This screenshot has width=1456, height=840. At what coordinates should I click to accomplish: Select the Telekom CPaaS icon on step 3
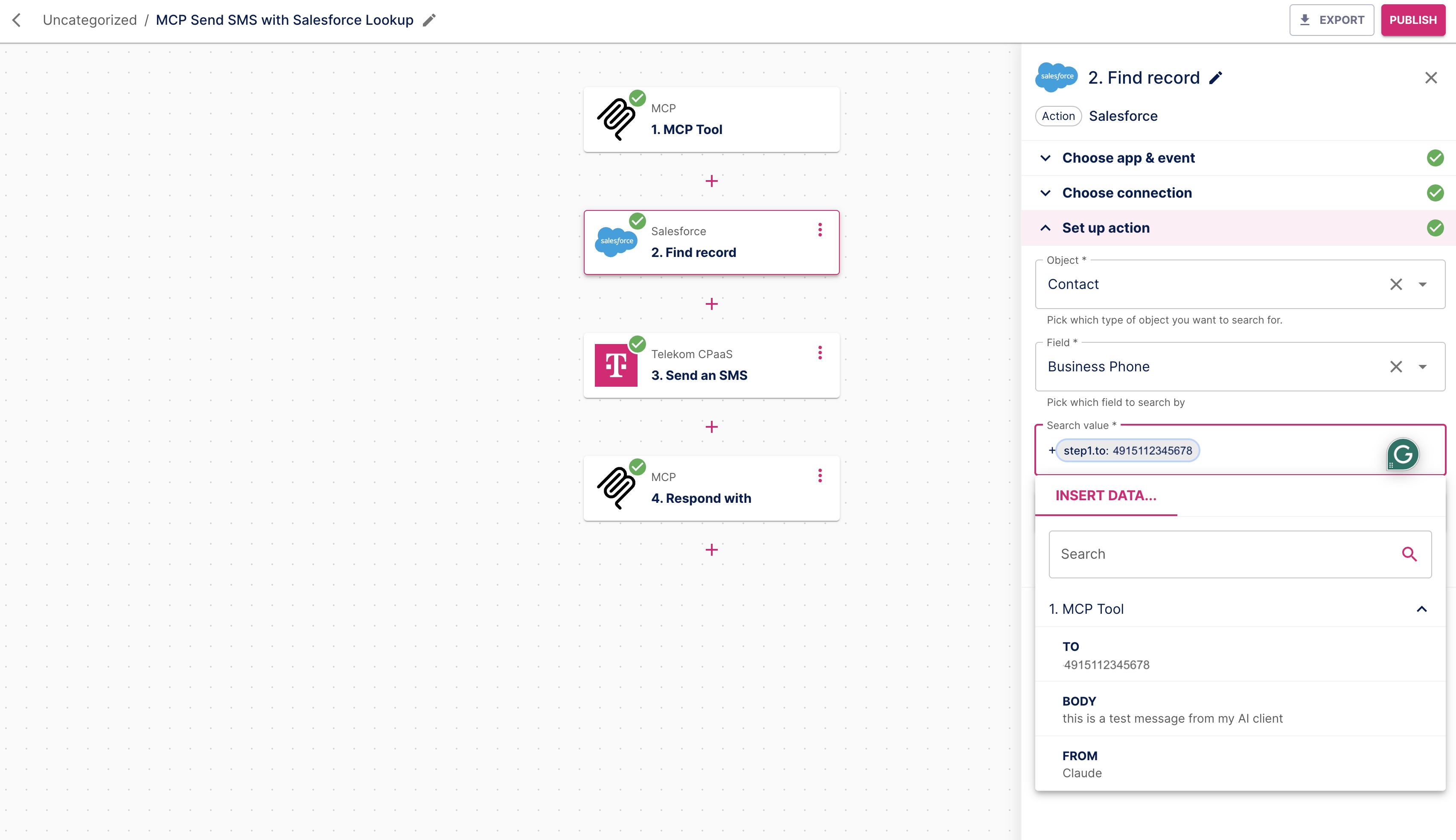tap(617, 365)
